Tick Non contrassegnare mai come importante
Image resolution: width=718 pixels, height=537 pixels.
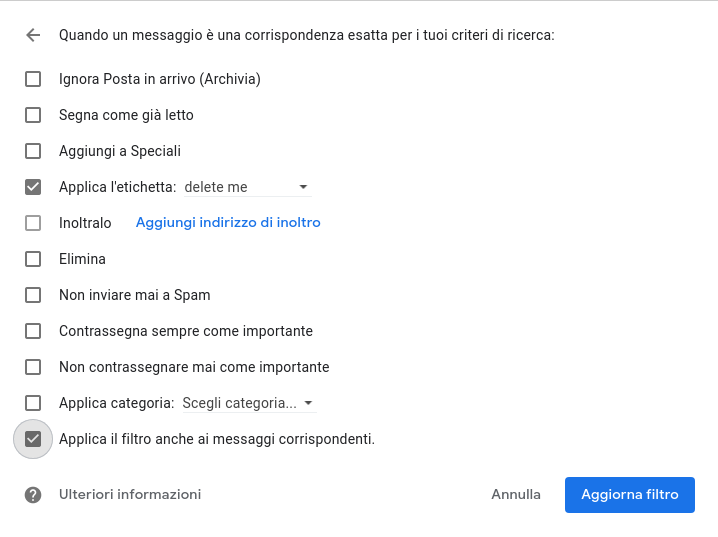click(33, 367)
